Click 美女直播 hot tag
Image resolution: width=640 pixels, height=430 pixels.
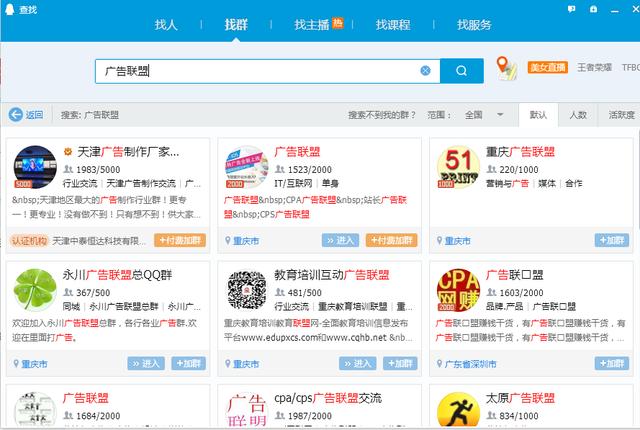(547, 67)
